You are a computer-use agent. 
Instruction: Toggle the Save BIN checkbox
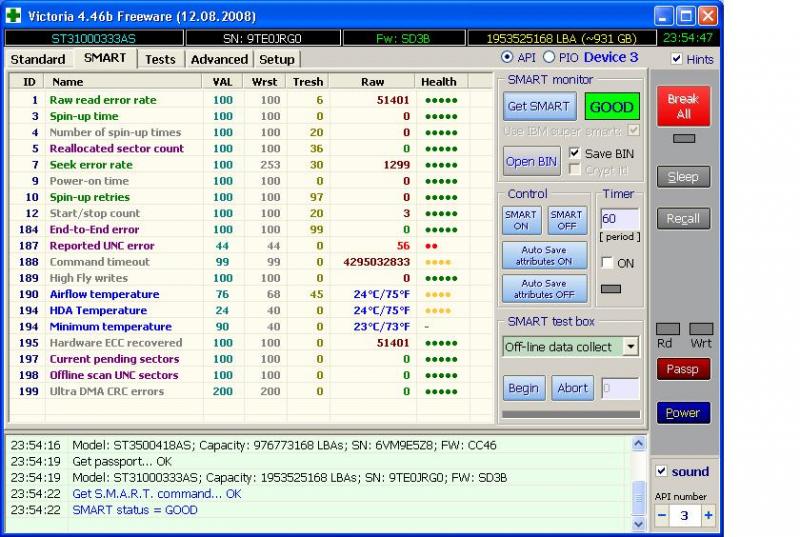[x=574, y=153]
